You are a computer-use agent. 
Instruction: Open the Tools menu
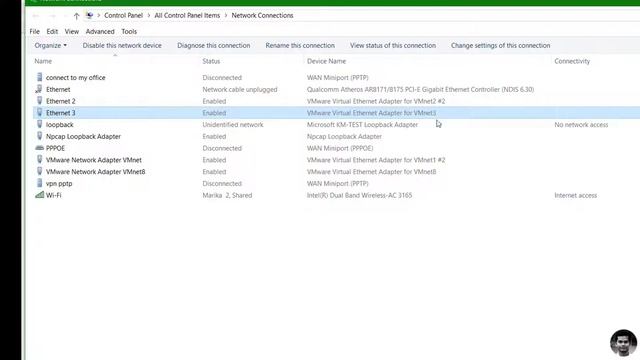pos(129,31)
